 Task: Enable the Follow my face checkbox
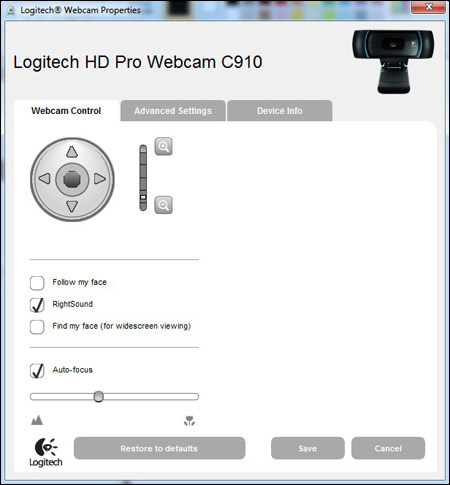coord(37,283)
